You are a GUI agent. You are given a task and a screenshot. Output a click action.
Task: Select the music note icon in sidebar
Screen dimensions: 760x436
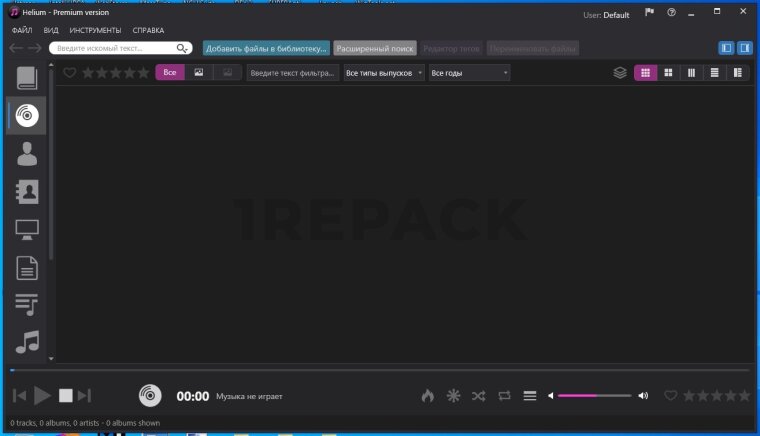(27, 341)
